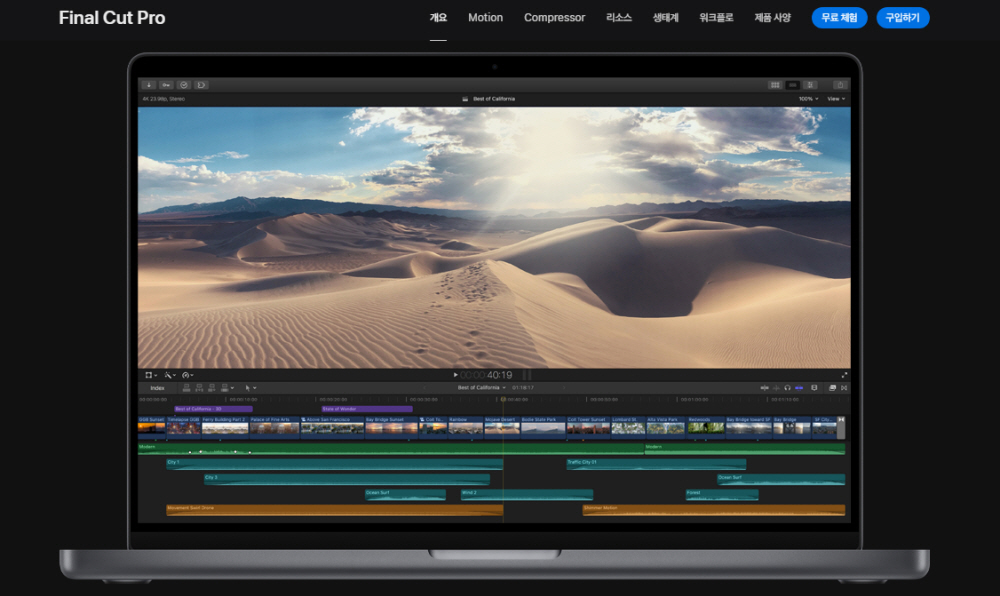Select the Rainbow clip thumbnail
Viewport: 1000px width, 596px height.
click(466, 428)
